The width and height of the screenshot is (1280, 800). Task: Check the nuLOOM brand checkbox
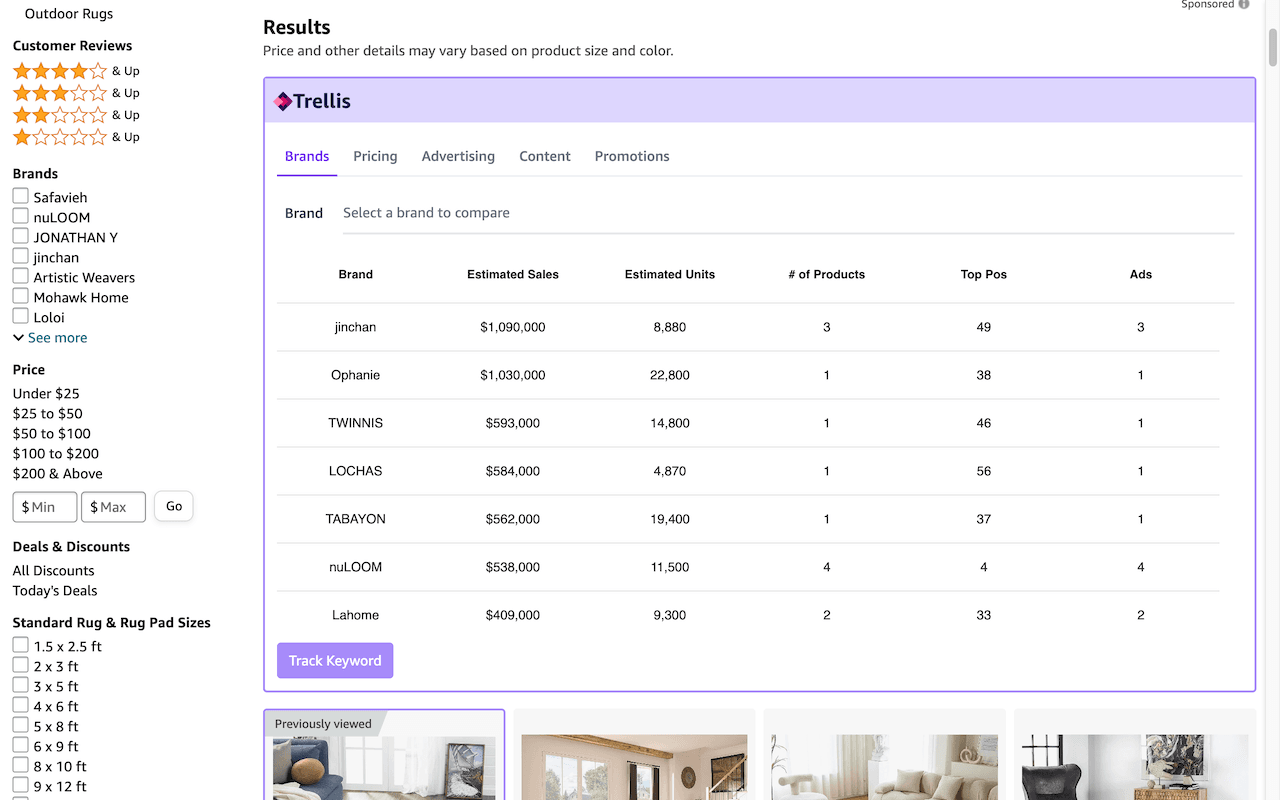20,216
